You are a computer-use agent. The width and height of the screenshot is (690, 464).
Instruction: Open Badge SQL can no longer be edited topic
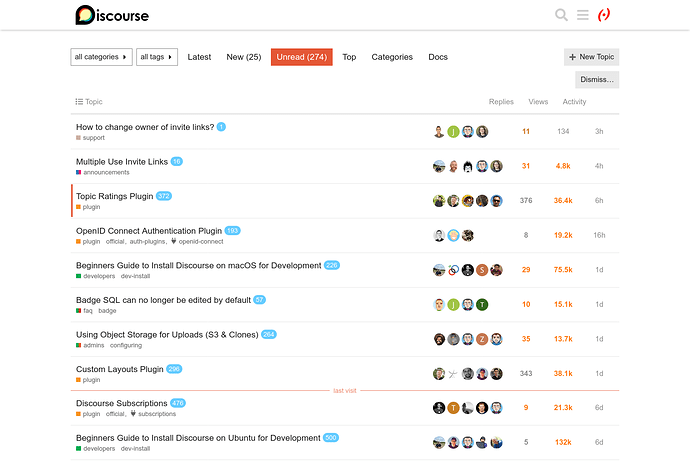163,300
